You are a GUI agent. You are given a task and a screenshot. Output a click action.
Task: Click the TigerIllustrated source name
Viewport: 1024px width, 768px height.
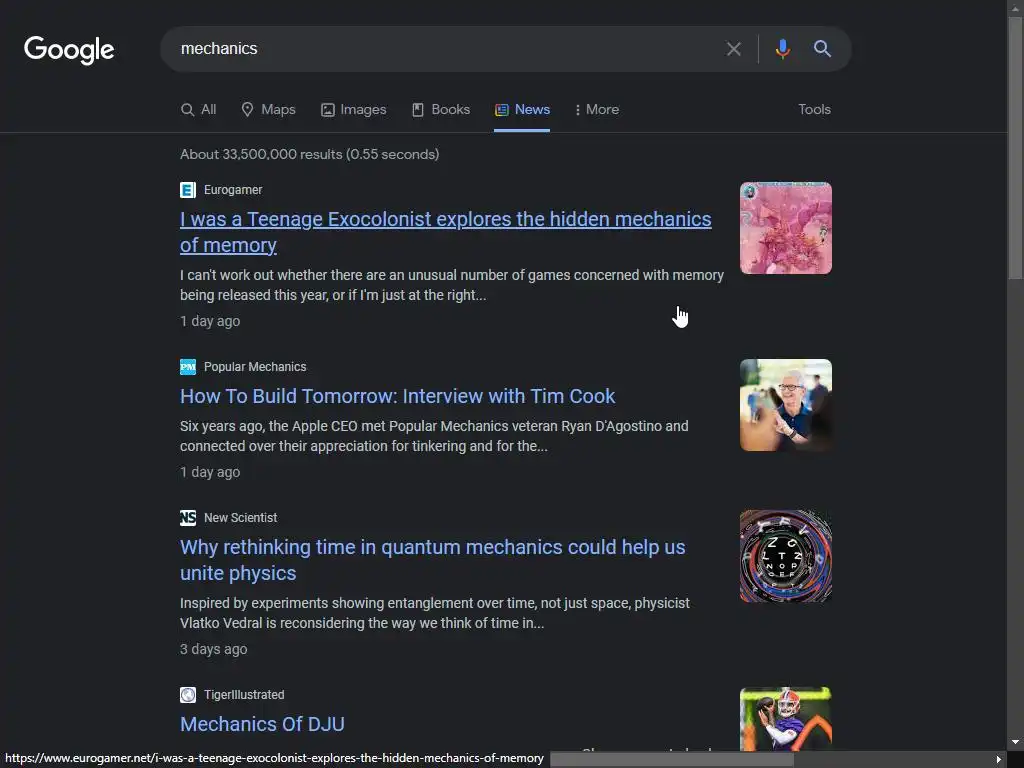[244, 695]
